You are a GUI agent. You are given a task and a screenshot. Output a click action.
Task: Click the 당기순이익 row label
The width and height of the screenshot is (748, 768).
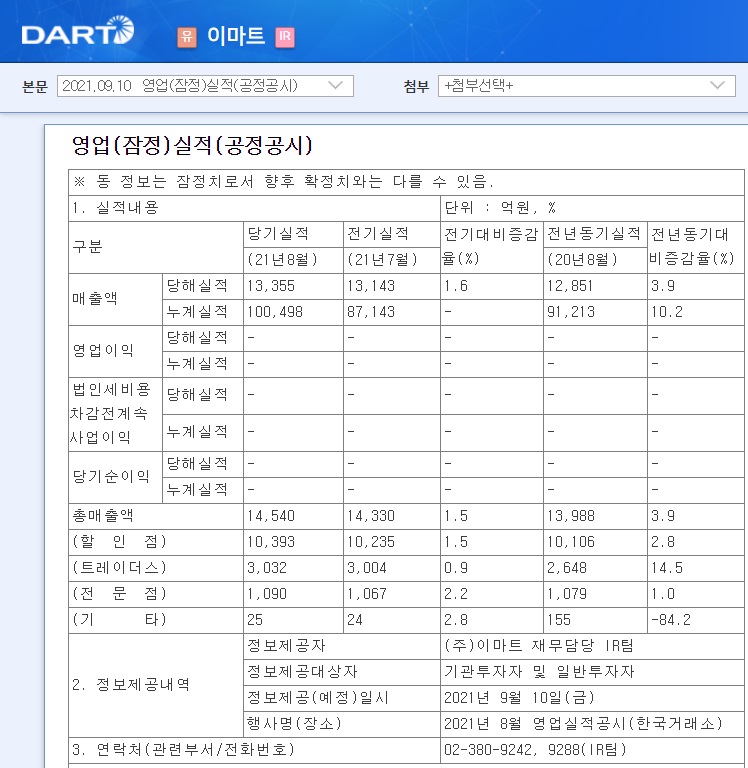point(111,476)
